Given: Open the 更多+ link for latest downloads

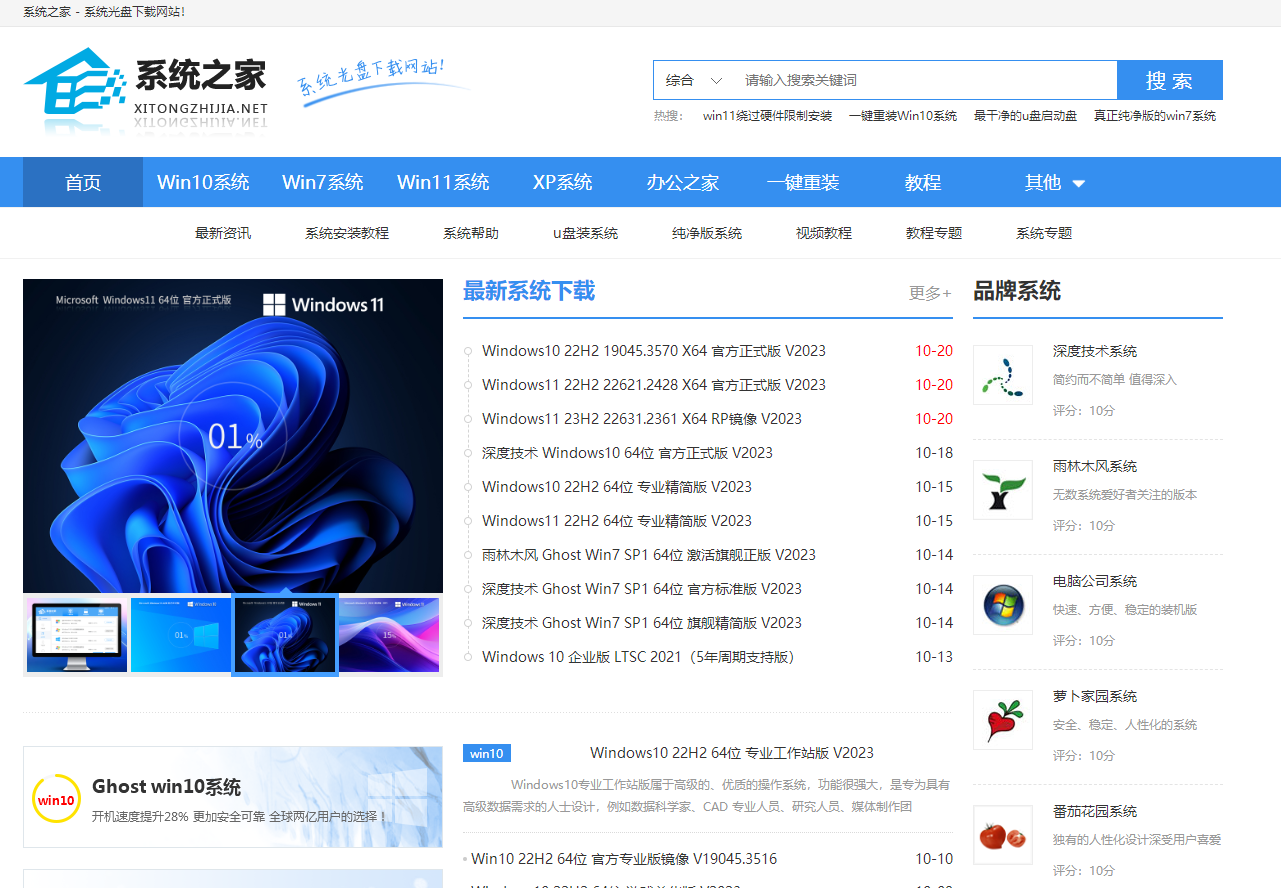Looking at the screenshot, I should pos(928,292).
